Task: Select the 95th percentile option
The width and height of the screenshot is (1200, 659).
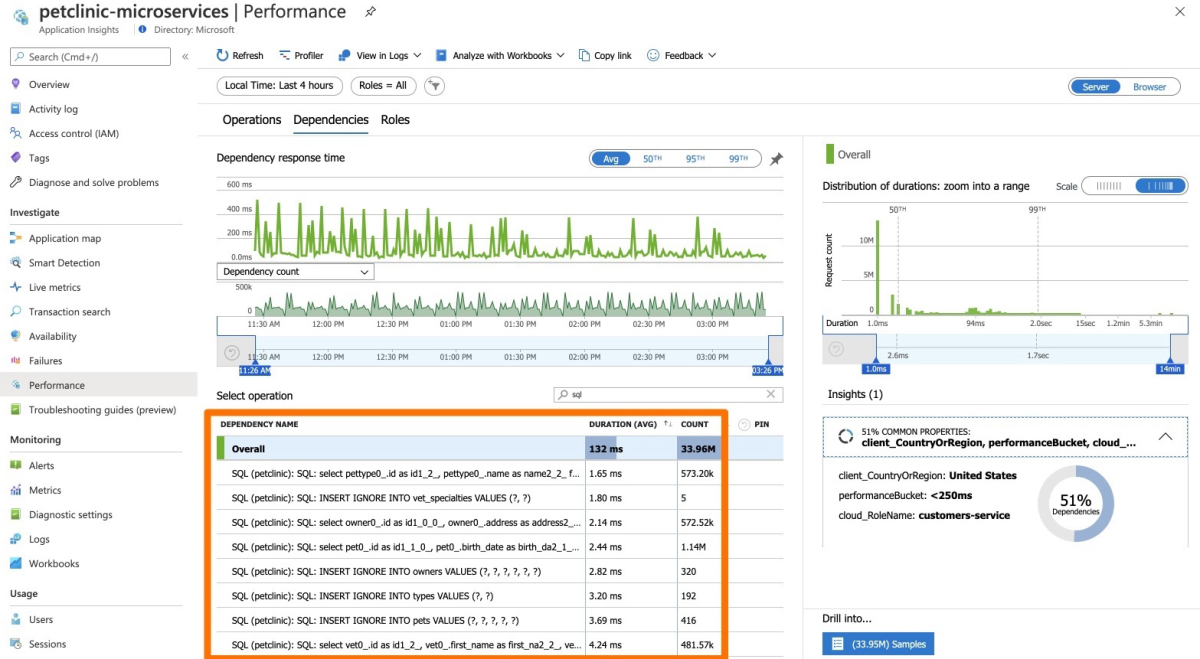Action: (x=695, y=159)
